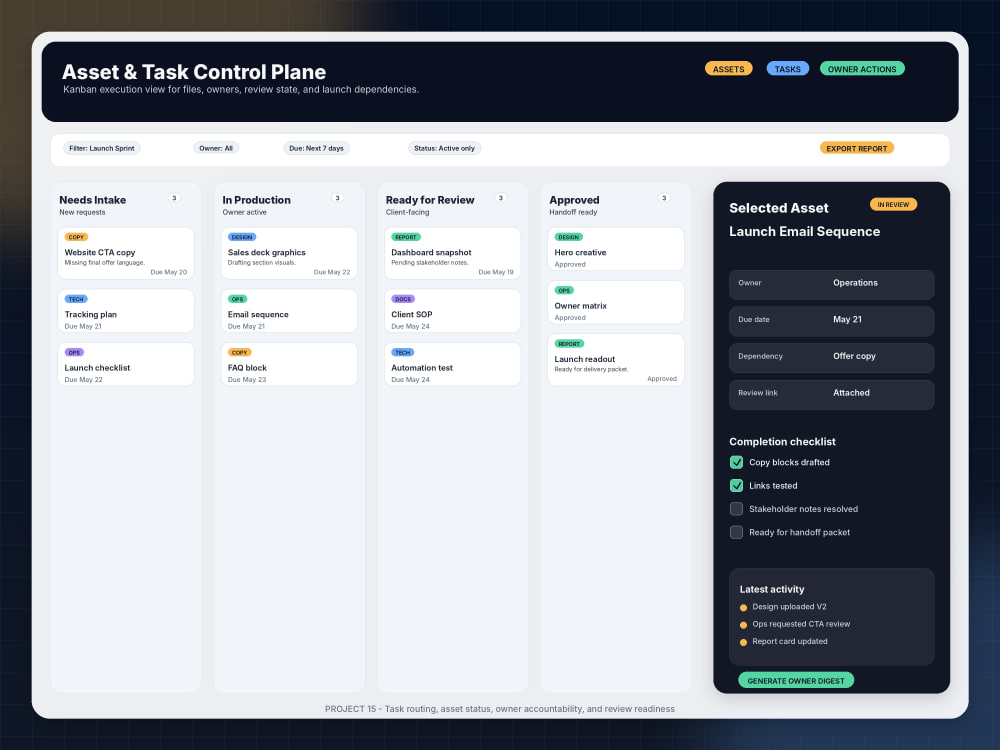Click the EXPORT REPORT button

[857, 148]
